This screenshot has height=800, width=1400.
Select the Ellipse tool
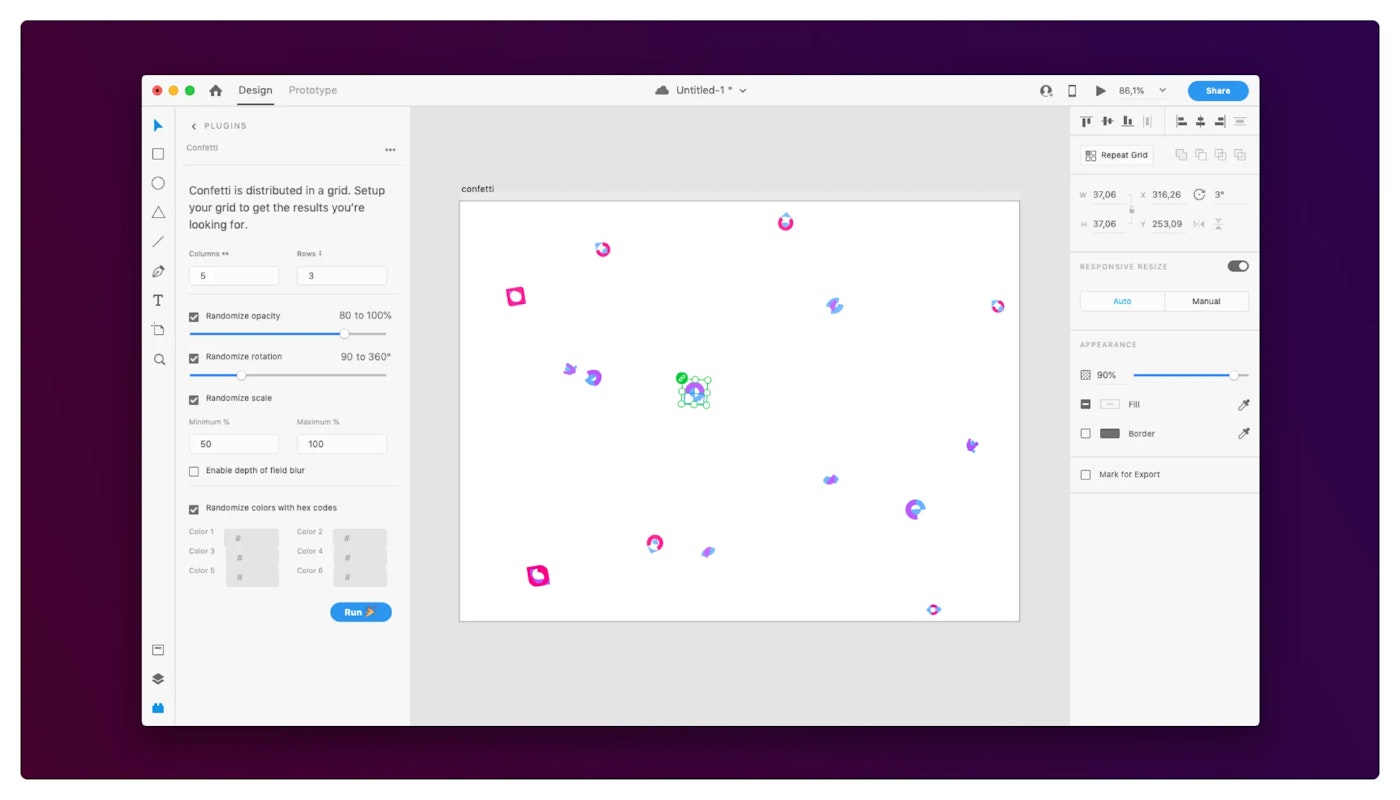(158, 183)
